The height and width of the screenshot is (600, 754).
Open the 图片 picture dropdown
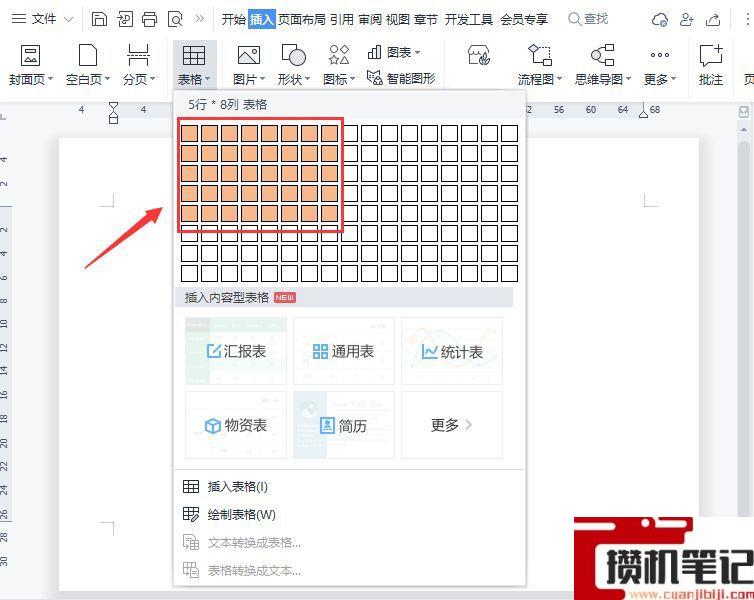(249, 65)
